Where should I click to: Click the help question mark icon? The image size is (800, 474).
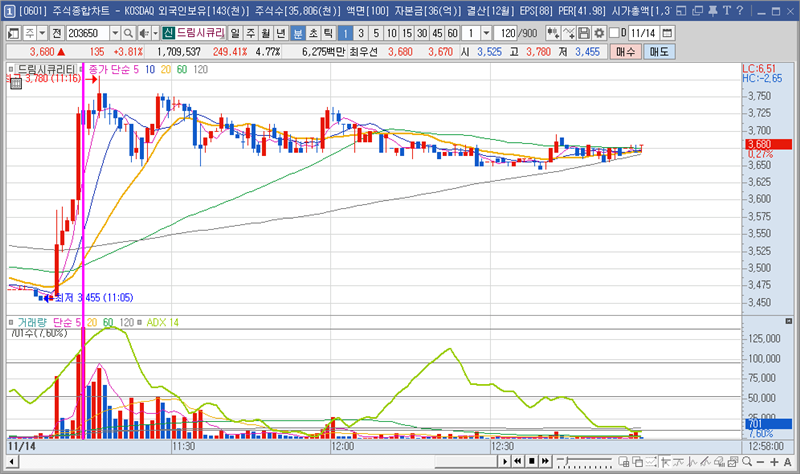[x=740, y=11]
